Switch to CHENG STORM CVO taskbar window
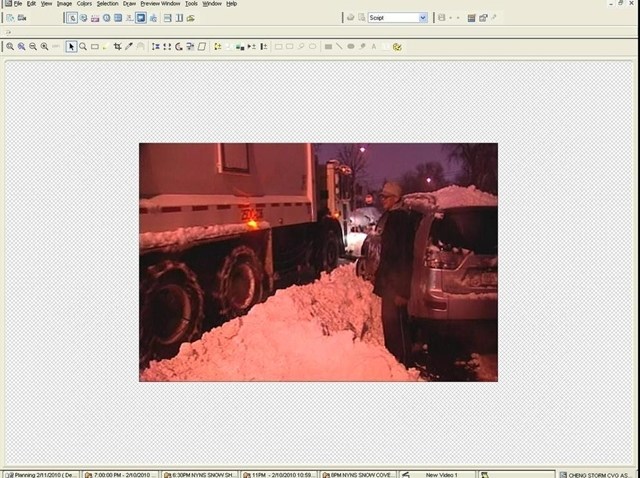The width and height of the screenshot is (640, 478). 596,475
